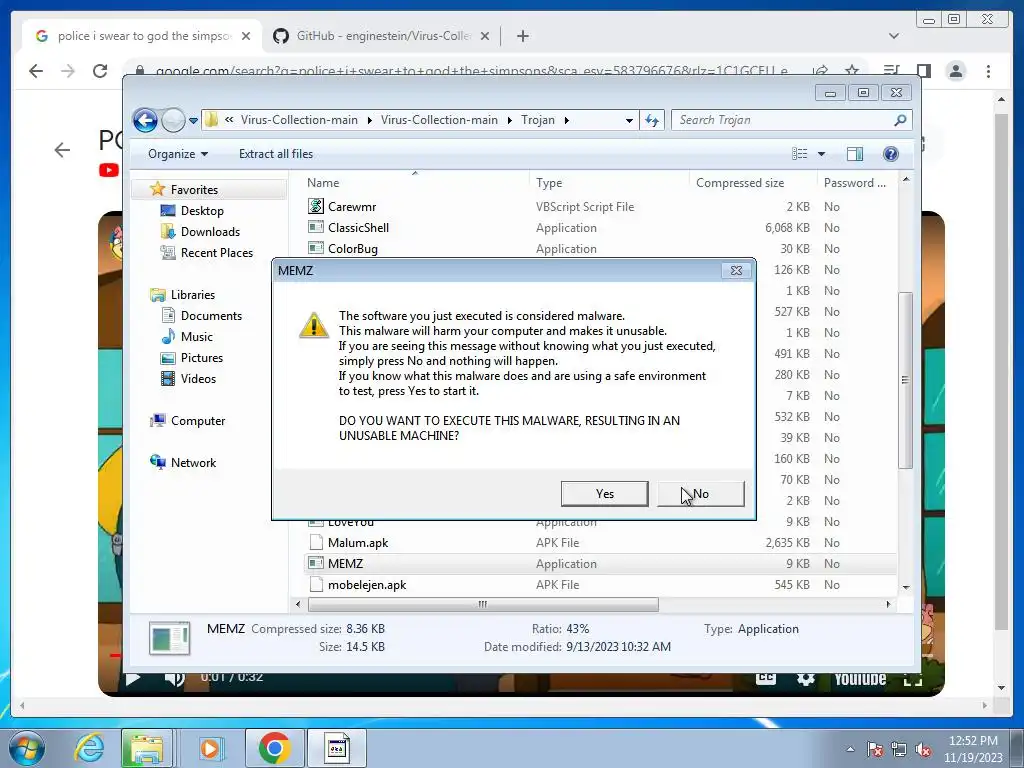Play the YouTube video

[x=133, y=679]
